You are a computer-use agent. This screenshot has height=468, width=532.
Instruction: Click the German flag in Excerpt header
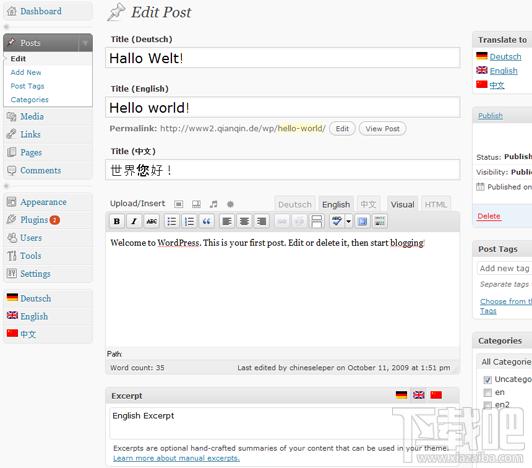401,395
